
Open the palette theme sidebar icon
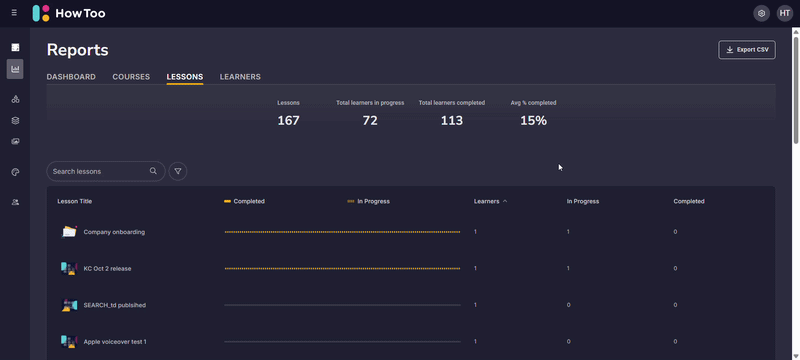click(15, 172)
